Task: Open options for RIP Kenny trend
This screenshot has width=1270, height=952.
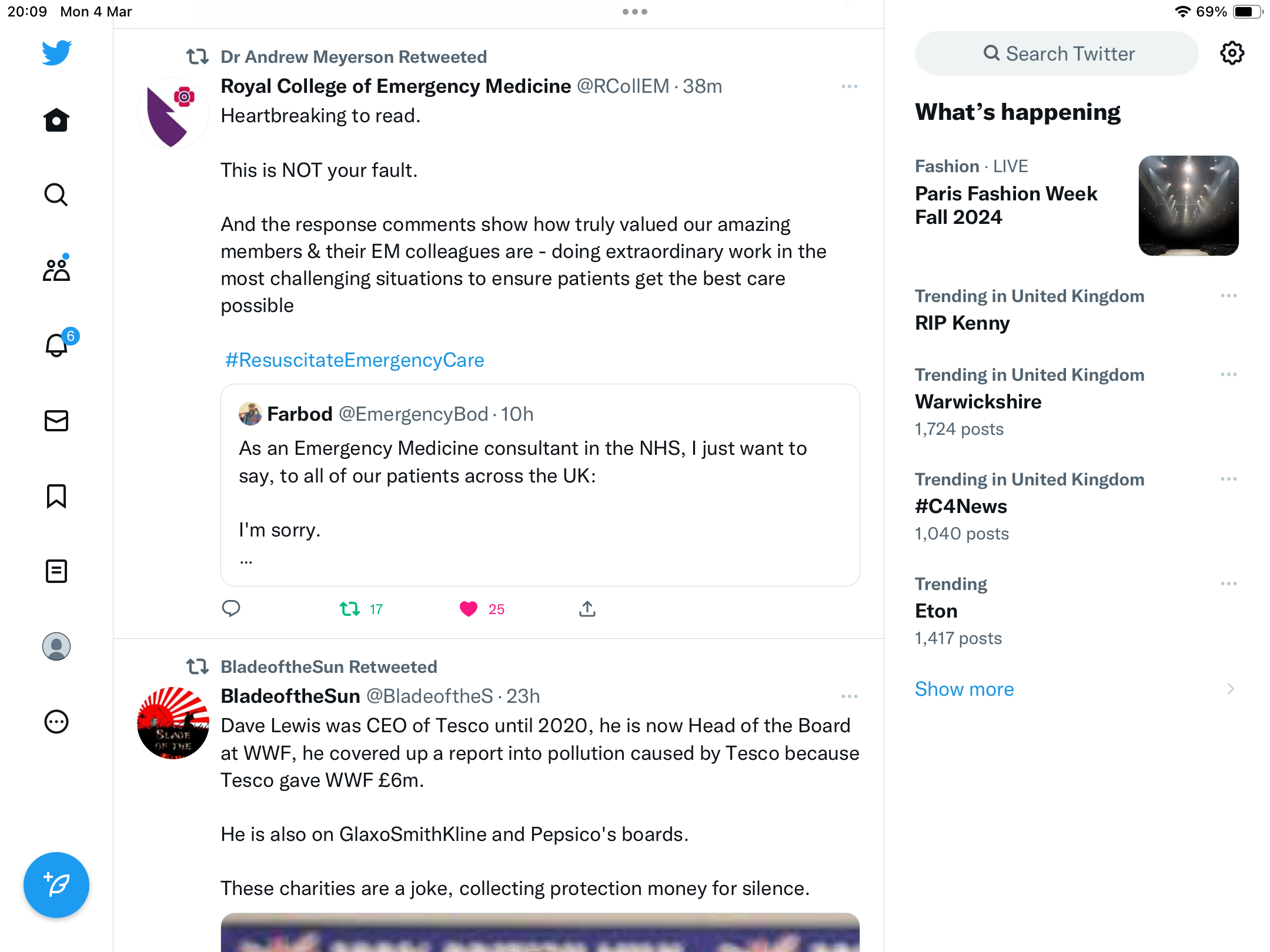Action: point(1229,296)
